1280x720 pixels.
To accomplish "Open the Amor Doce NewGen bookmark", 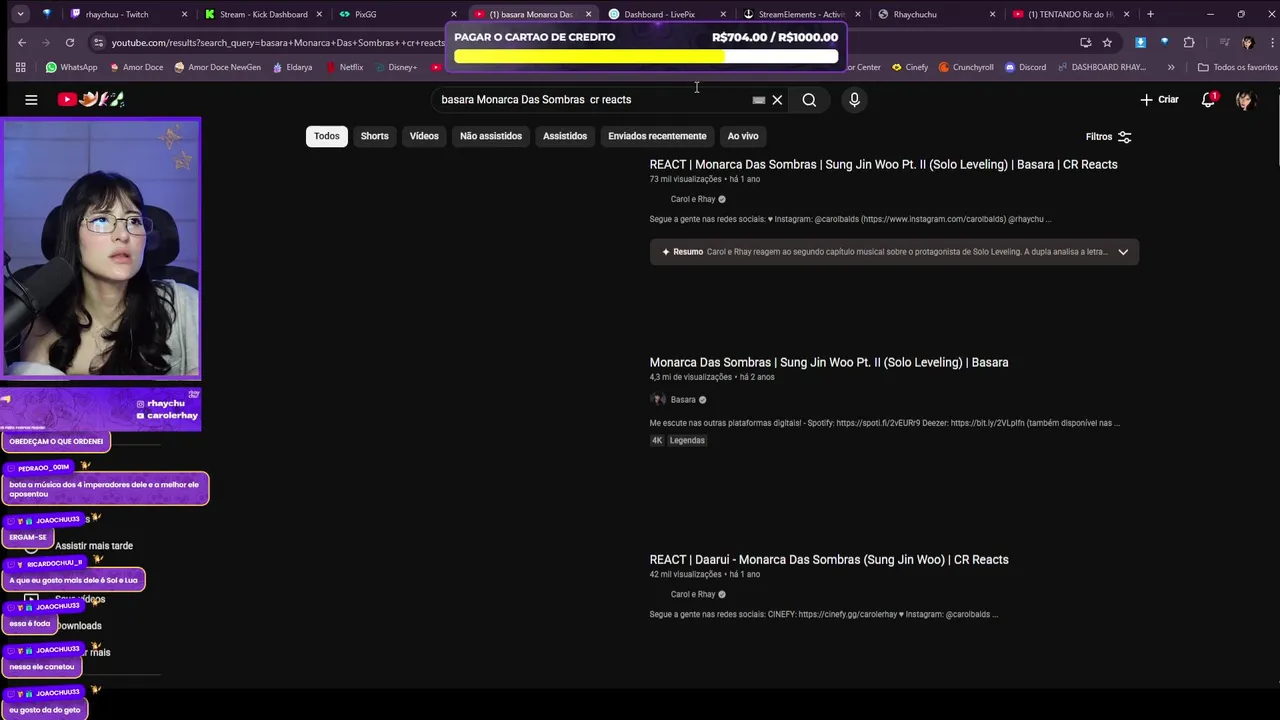I will [217, 67].
